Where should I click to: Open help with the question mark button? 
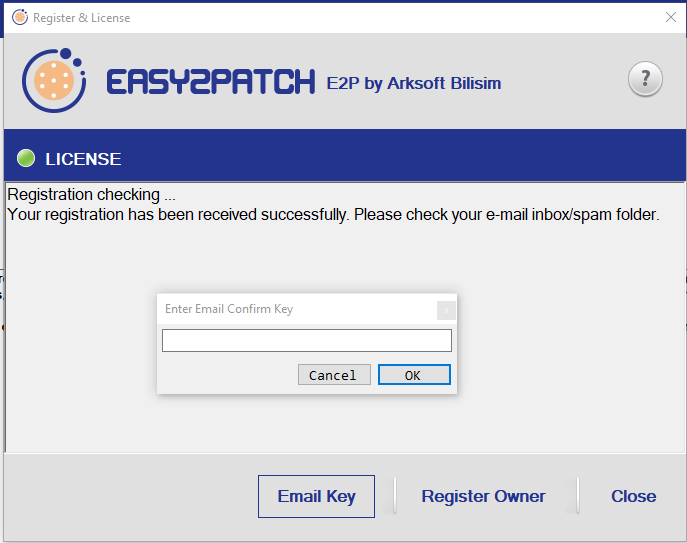coord(645,79)
